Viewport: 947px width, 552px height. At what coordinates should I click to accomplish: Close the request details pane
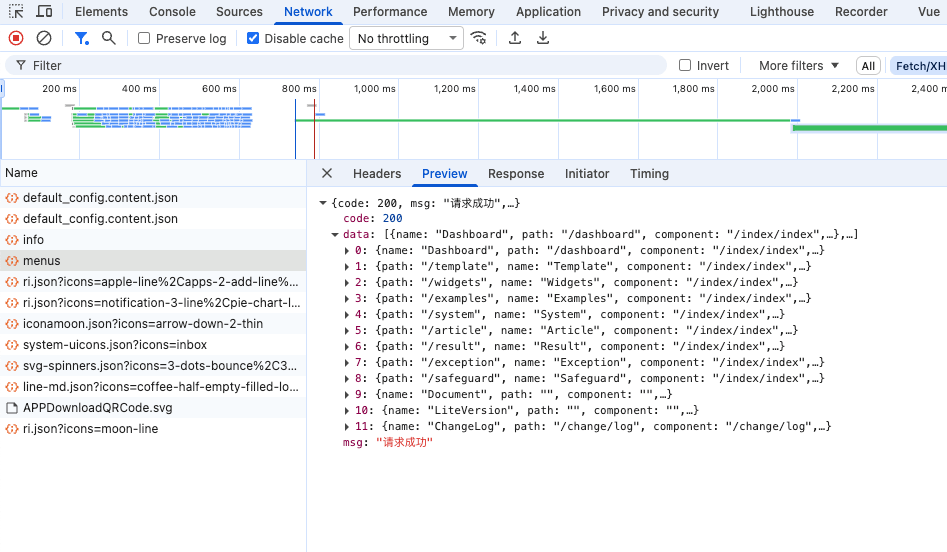point(327,173)
